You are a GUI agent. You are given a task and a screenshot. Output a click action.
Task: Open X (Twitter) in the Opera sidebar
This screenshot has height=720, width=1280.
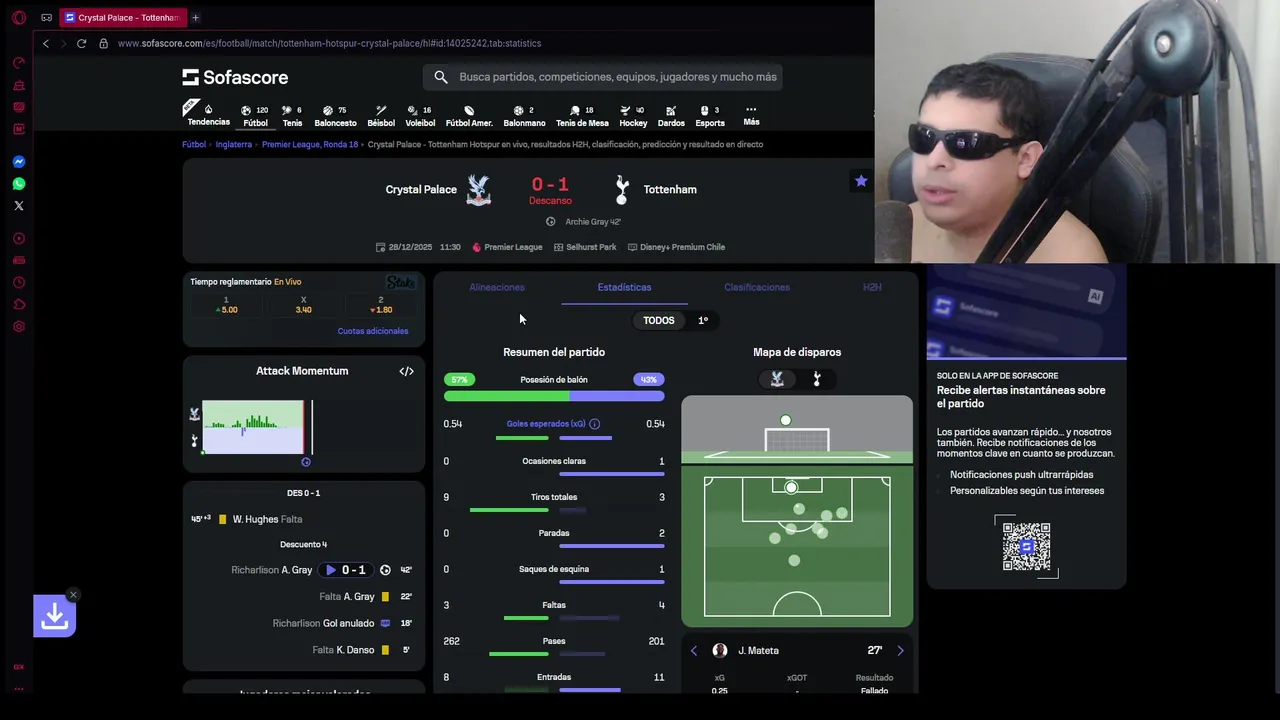(18, 206)
